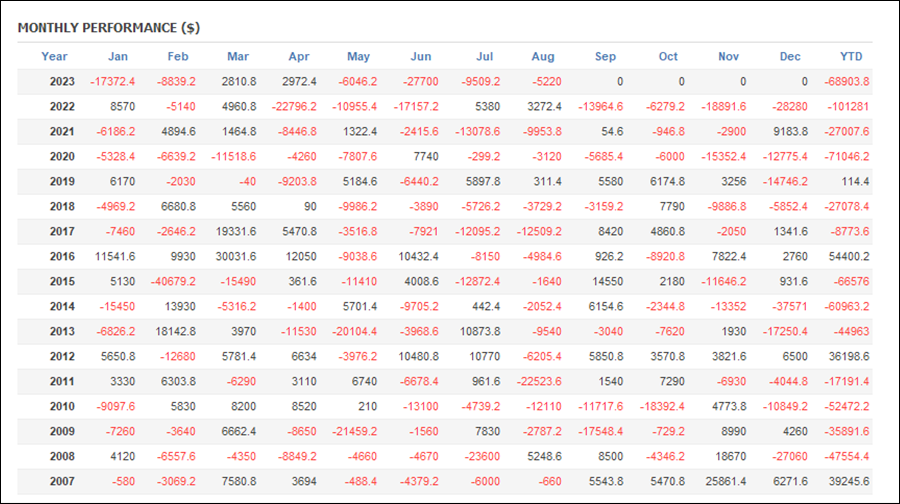Click the 2015 Feb value -40679.2
Screen dimensions: 900x504
[173, 281]
